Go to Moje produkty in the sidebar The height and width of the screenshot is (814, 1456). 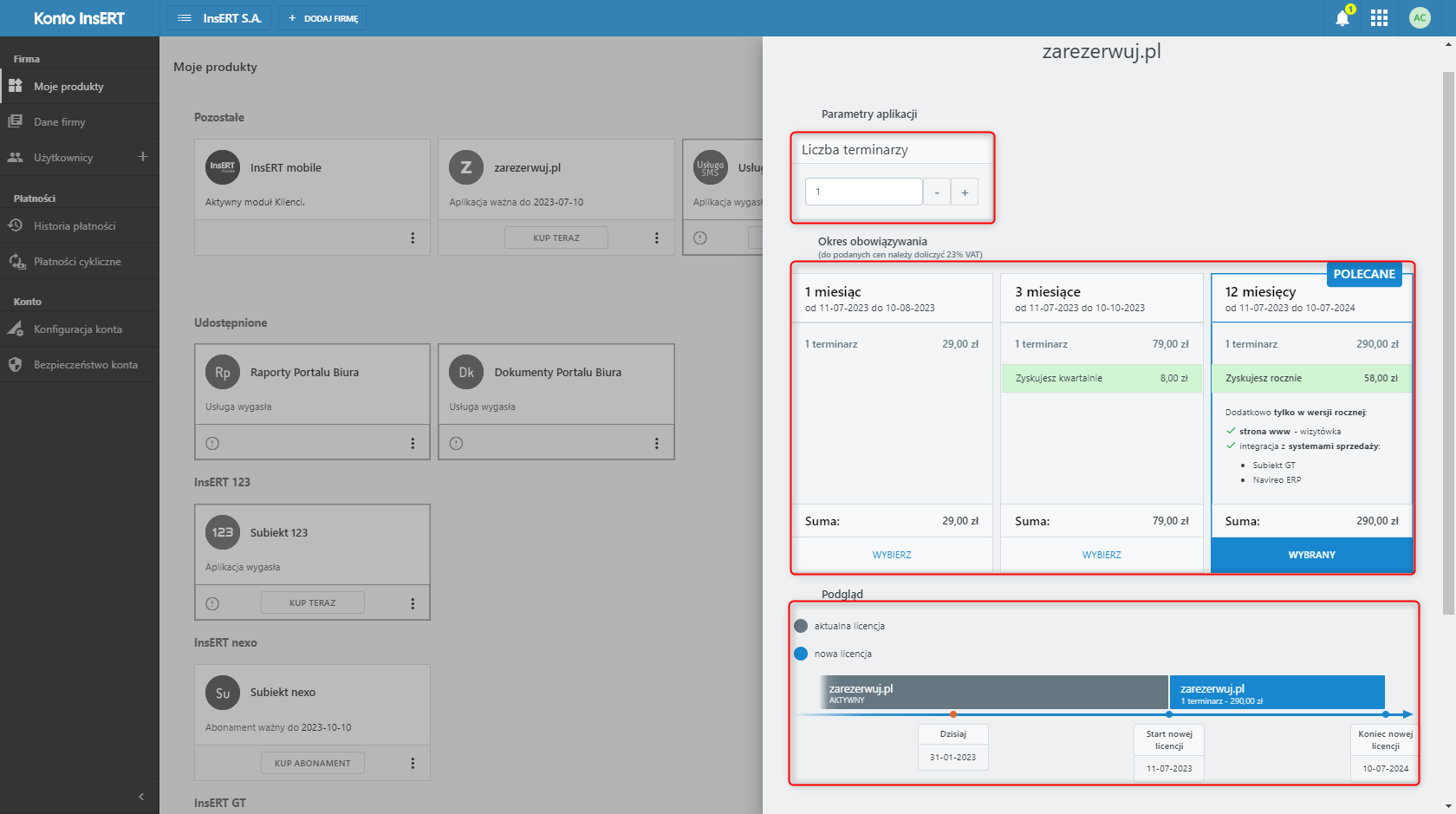[x=80, y=86]
